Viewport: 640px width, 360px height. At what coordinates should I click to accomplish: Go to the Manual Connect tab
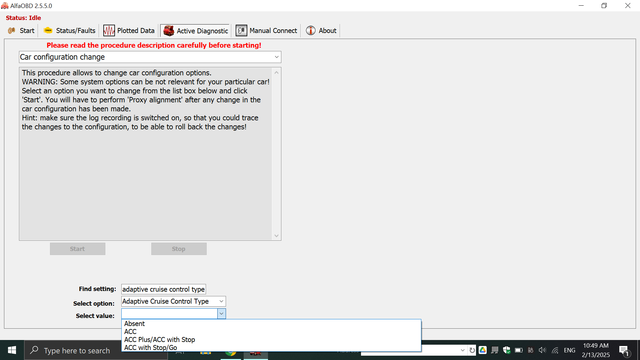(x=266, y=31)
